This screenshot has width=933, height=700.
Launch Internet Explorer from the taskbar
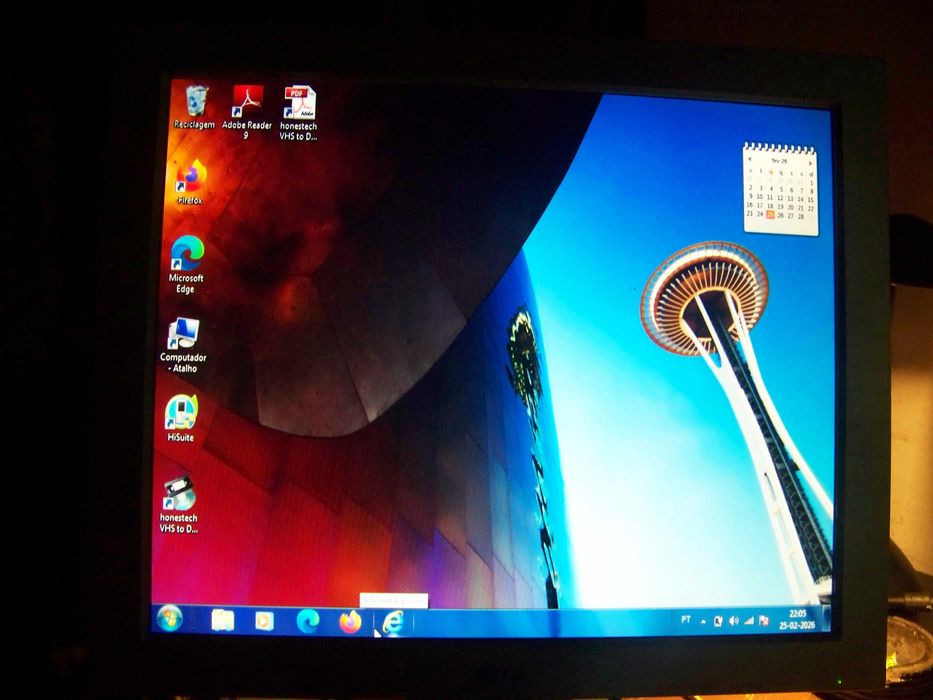pyautogui.click(x=393, y=623)
